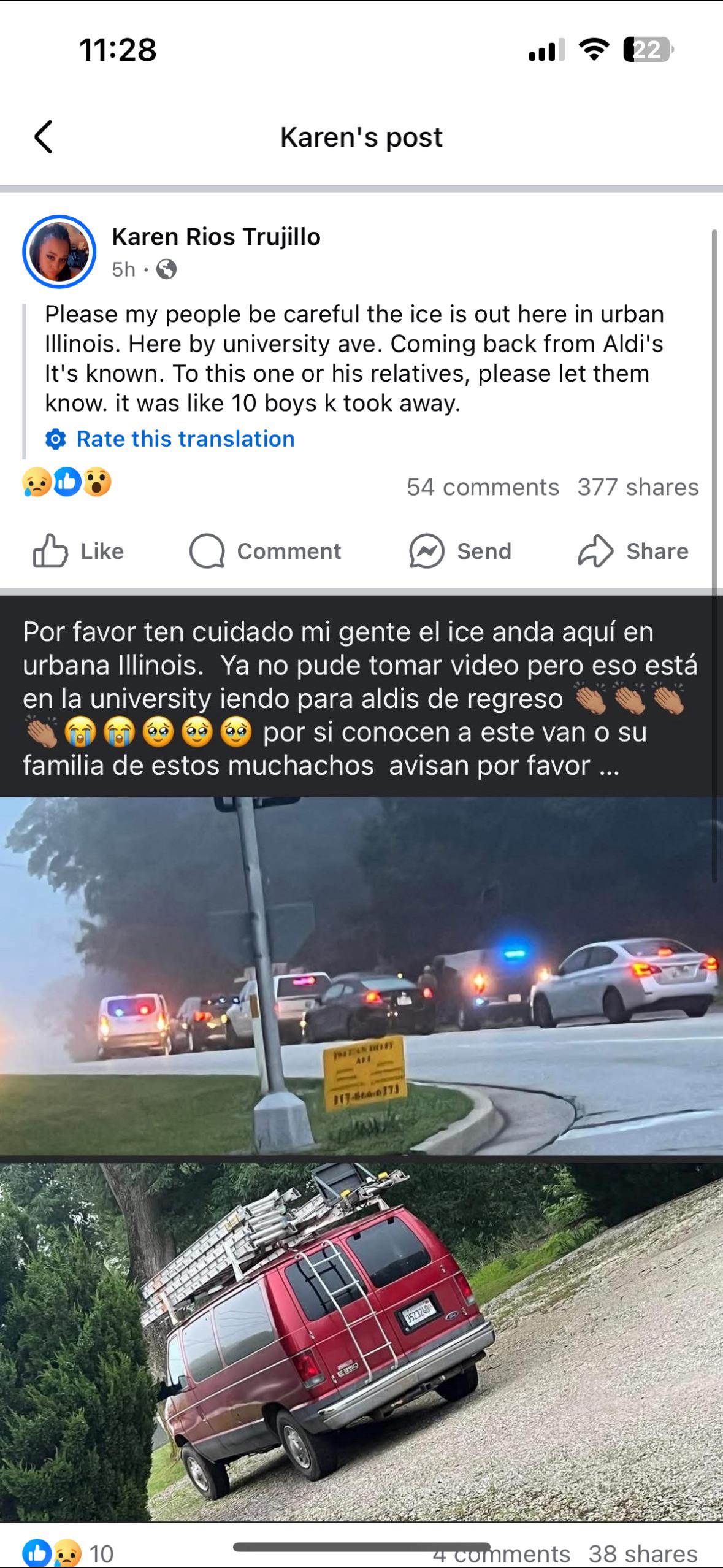Open the police cars photo

coord(361,975)
